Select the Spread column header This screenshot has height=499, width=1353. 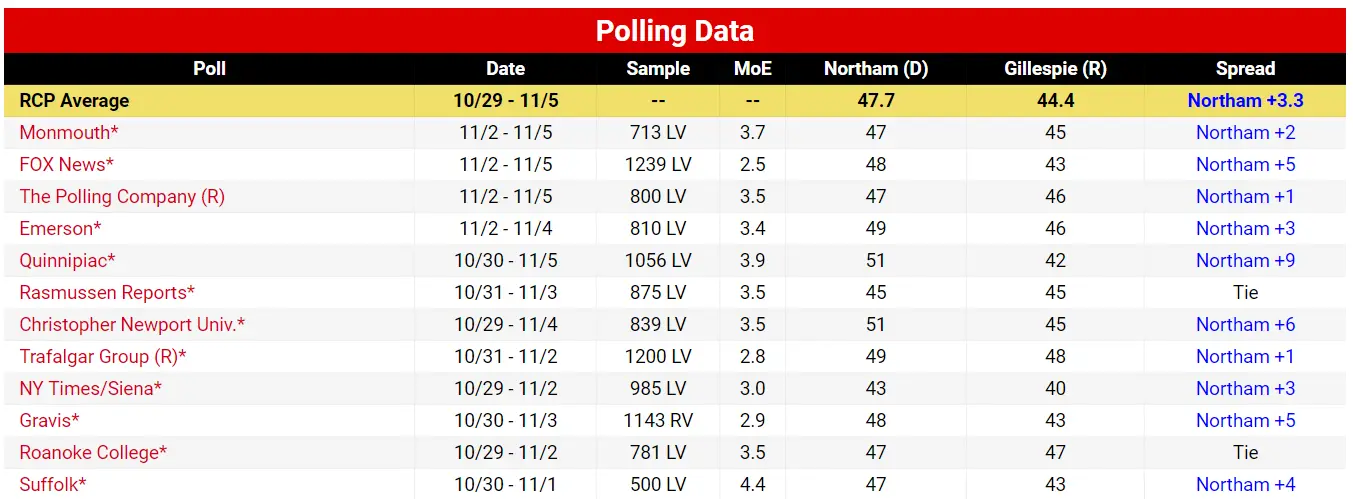[1245, 69]
